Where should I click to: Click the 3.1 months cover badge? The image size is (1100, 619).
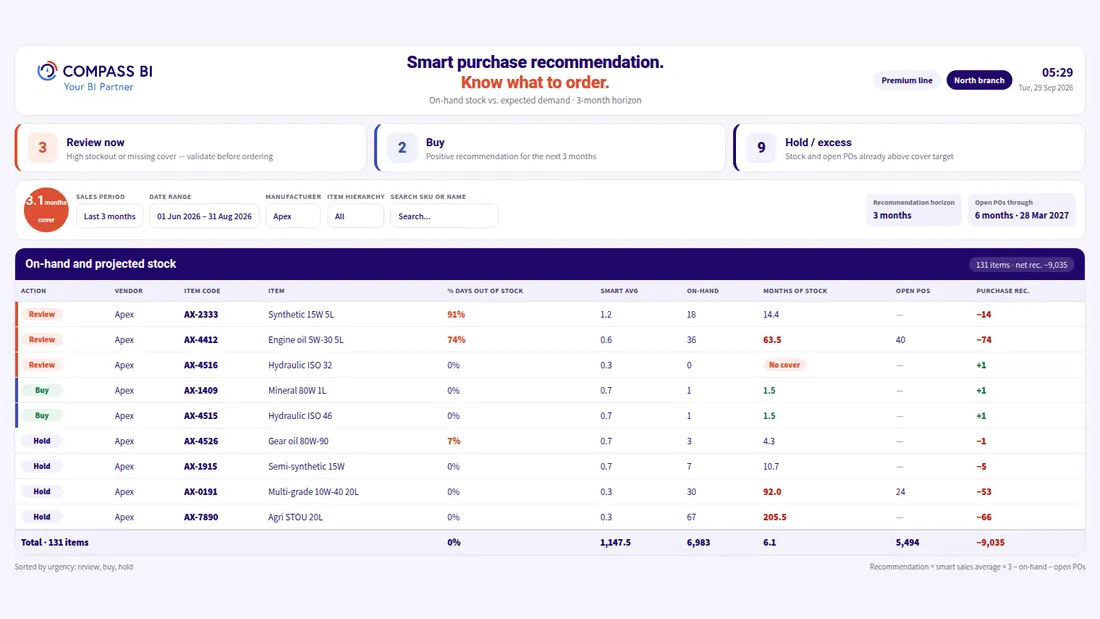[46, 209]
